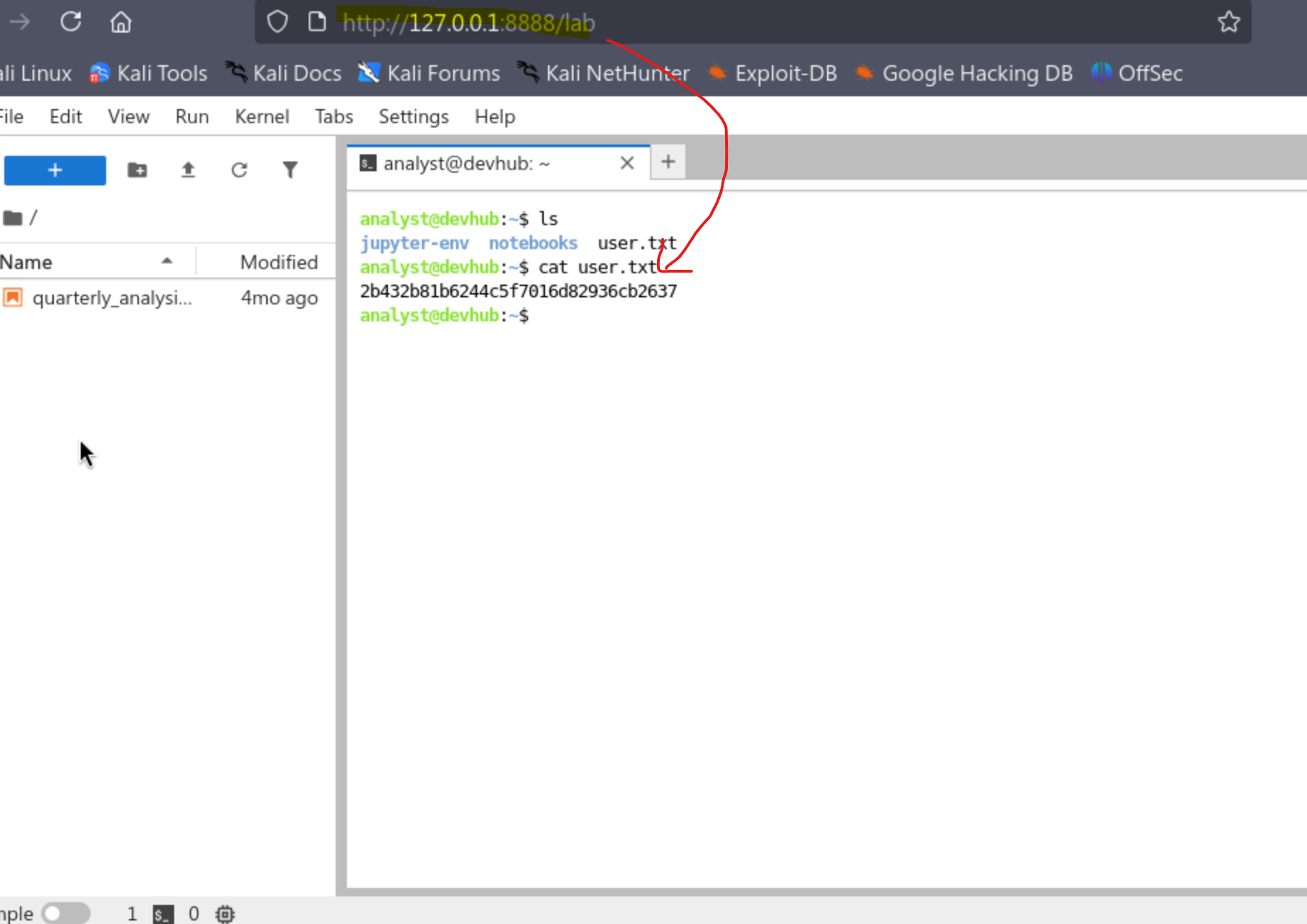Open the OffSec bookmark

[x=1137, y=73]
